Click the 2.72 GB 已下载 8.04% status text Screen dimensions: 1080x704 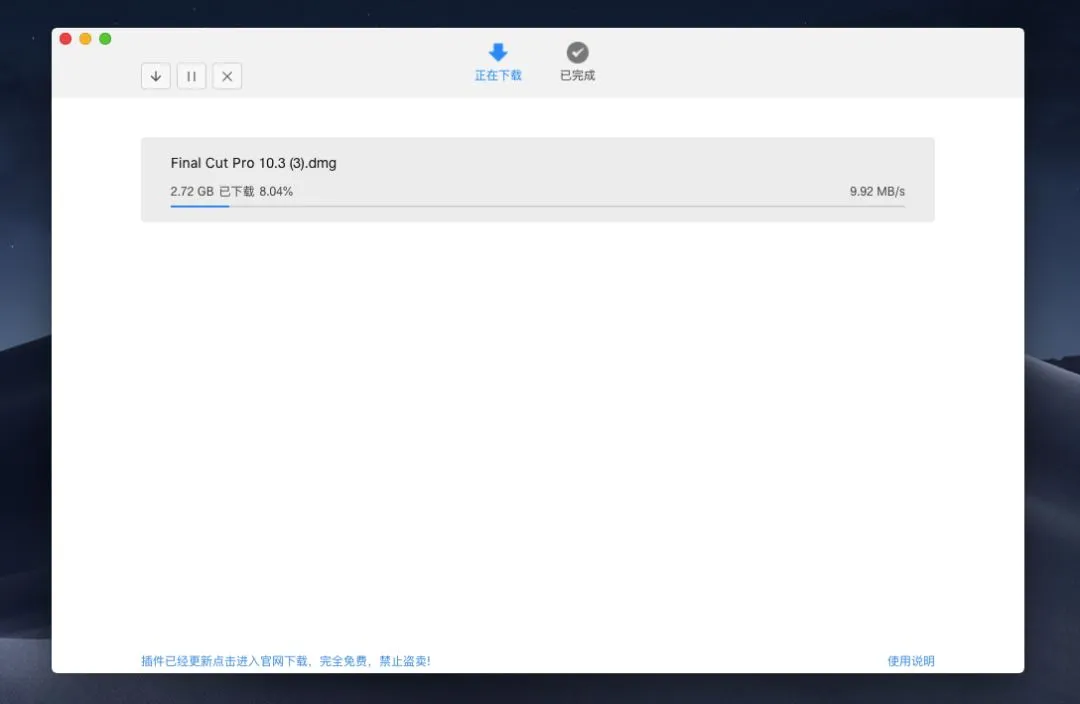click(x=231, y=191)
